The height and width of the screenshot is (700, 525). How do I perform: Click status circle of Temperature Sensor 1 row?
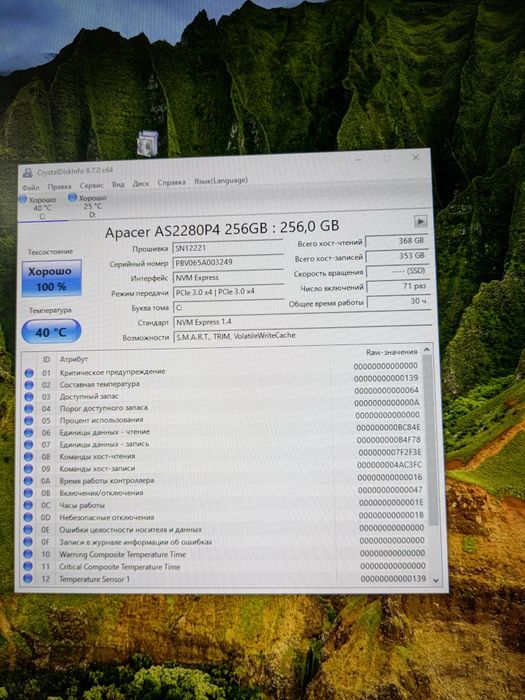tap(28, 579)
